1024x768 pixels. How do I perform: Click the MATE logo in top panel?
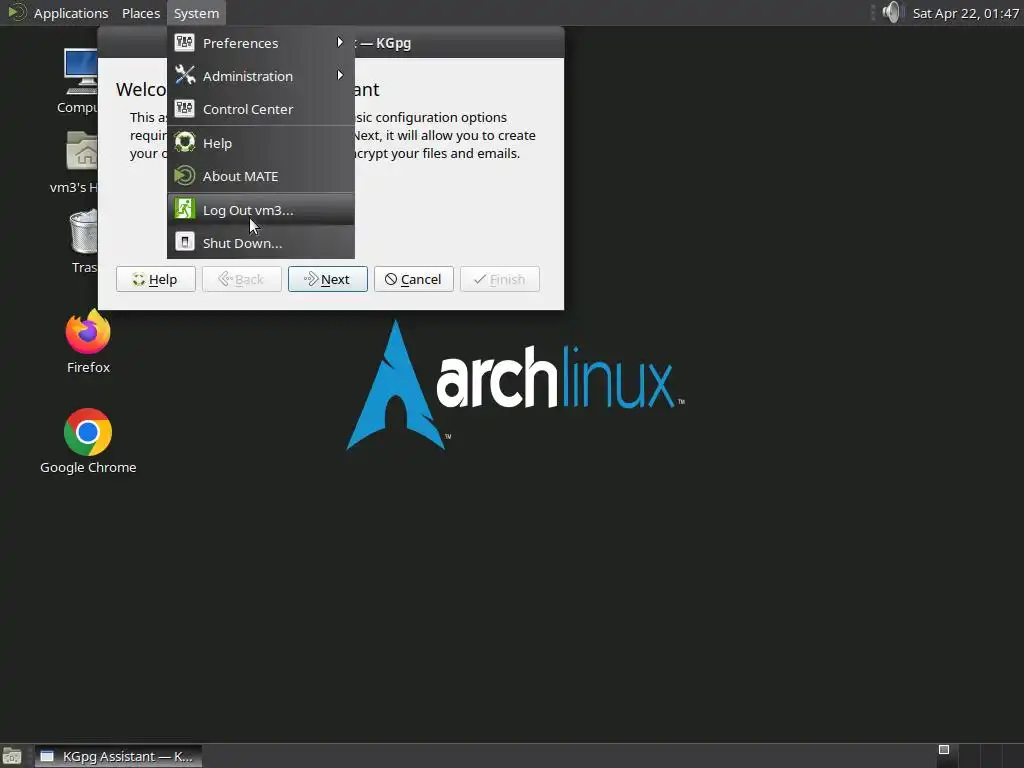[16, 12]
